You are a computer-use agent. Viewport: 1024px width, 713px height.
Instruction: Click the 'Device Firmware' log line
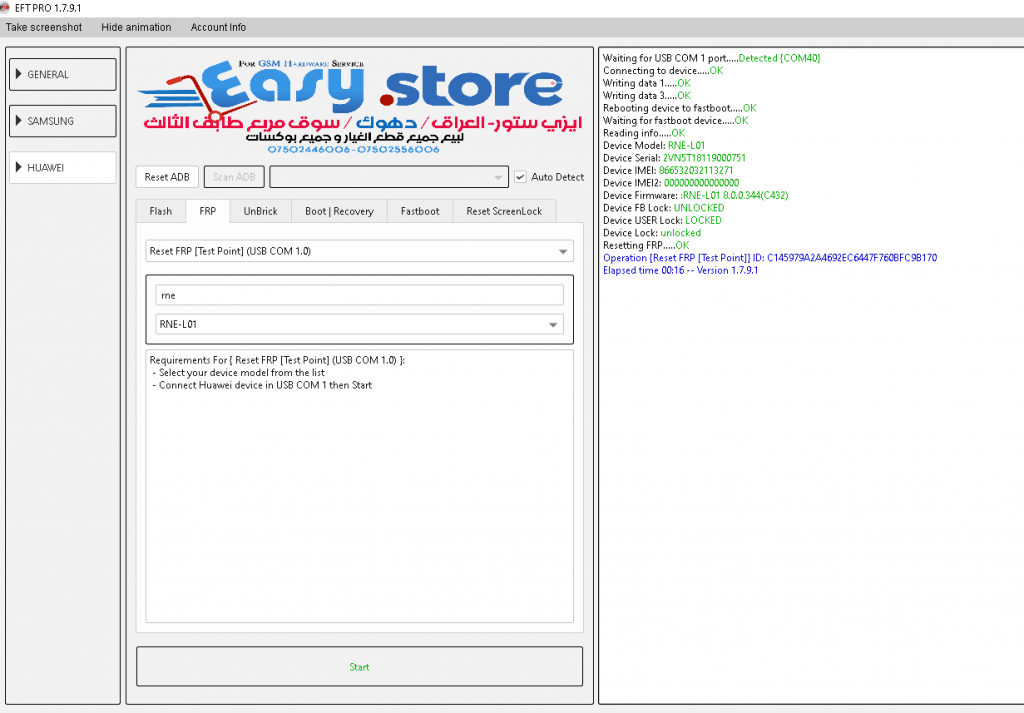point(696,195)
